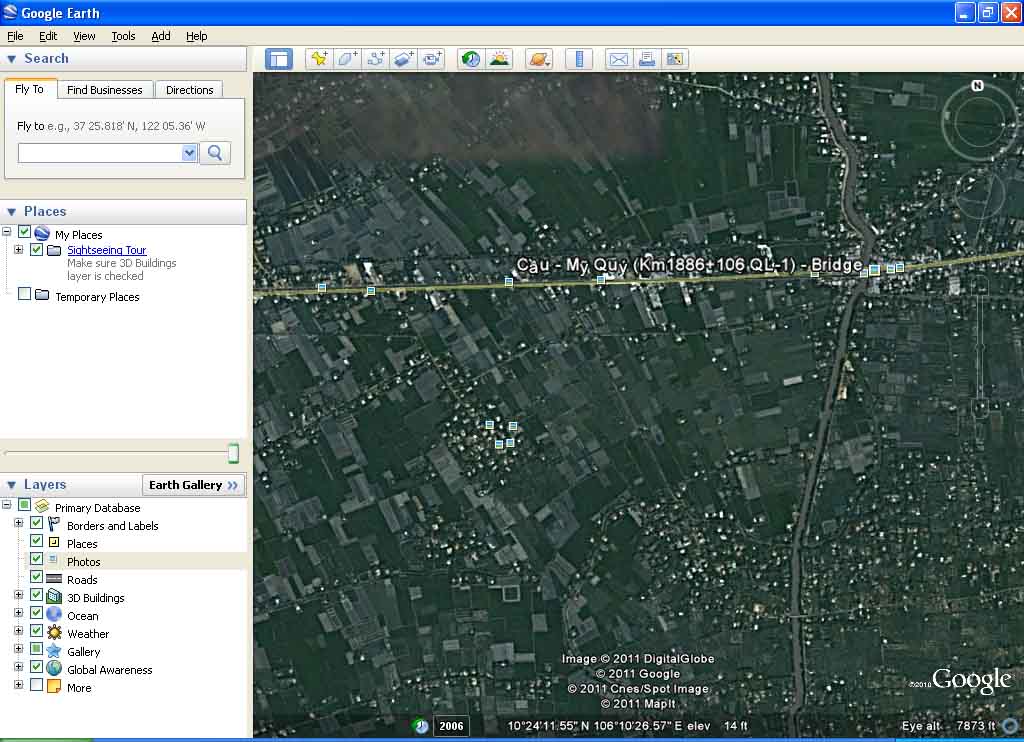Toggle Borders and Labels checkbox
The width and height of the screenshot is (1024, 742).
(37, 523)
